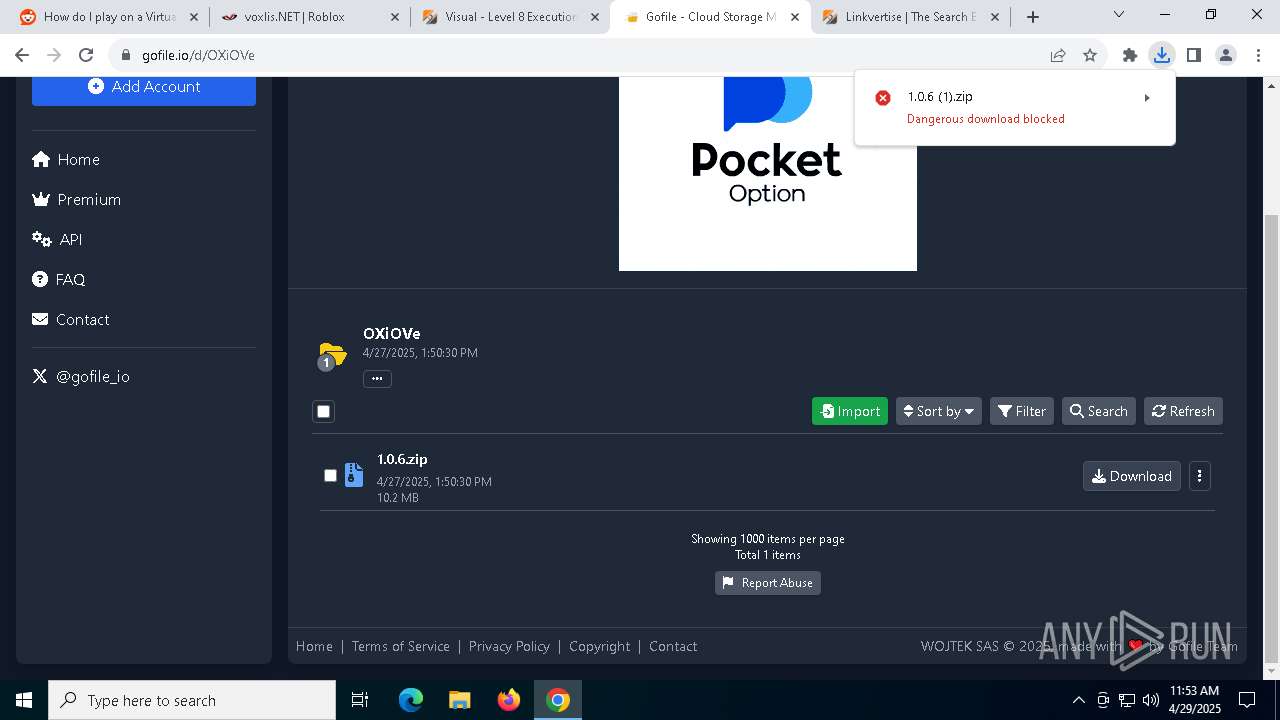Launch Microsoft Edge from taskbar
The image size is (1280, 720).
point(411,700)
